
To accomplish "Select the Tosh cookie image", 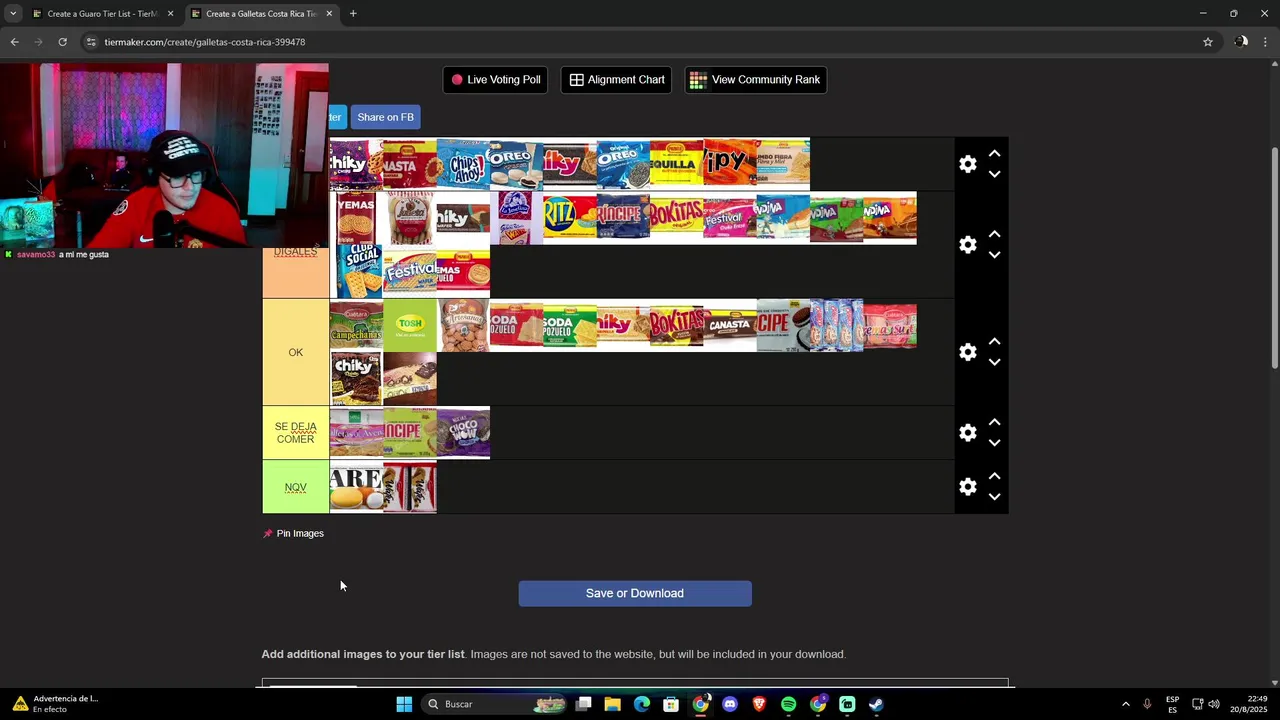I will 410,324.
